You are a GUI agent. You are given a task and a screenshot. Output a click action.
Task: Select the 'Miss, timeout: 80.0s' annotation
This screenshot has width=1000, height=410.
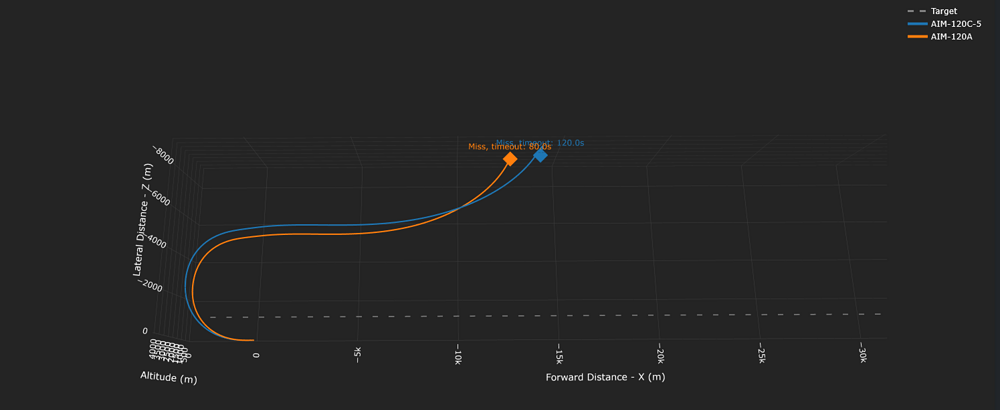(x=510, y=147)
